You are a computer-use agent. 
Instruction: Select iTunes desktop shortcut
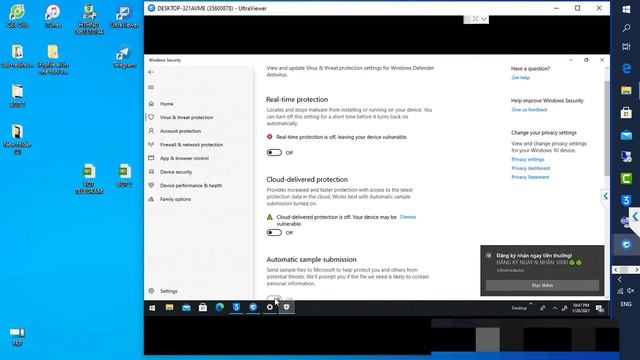coord(53,16)
